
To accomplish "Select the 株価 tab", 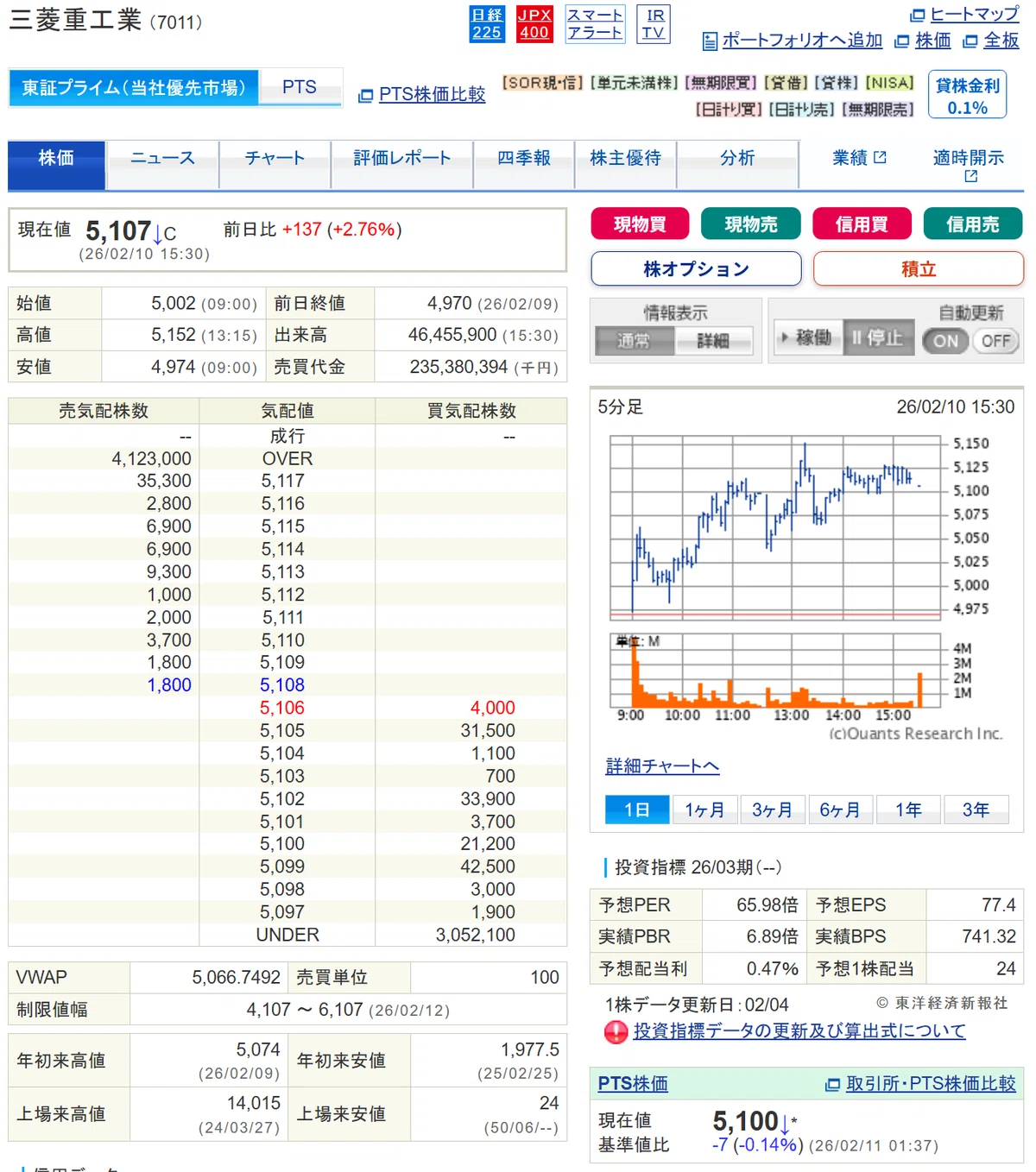I will point(57,164).
